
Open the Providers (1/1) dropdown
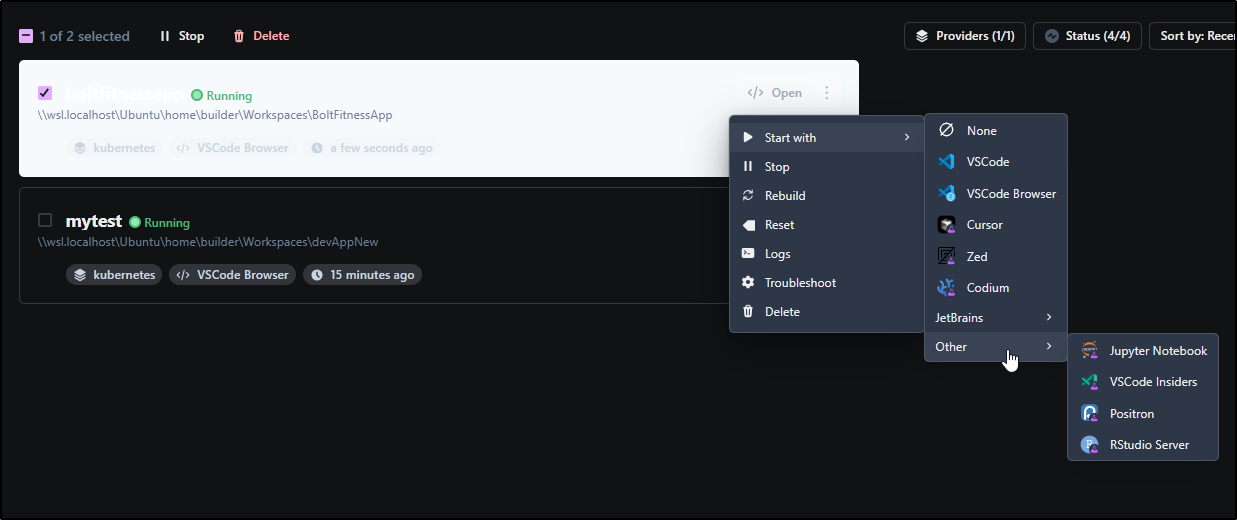pyautogui.click(x=965, y=36)
